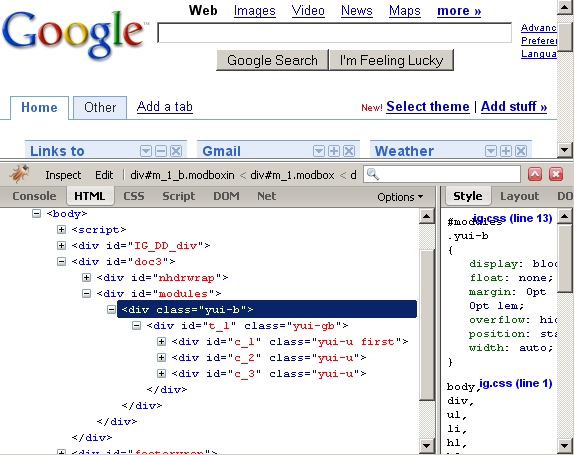The width and height of the screenshot is (574, 455).
Task: Select the Style side panel tab
Action: 468,196
